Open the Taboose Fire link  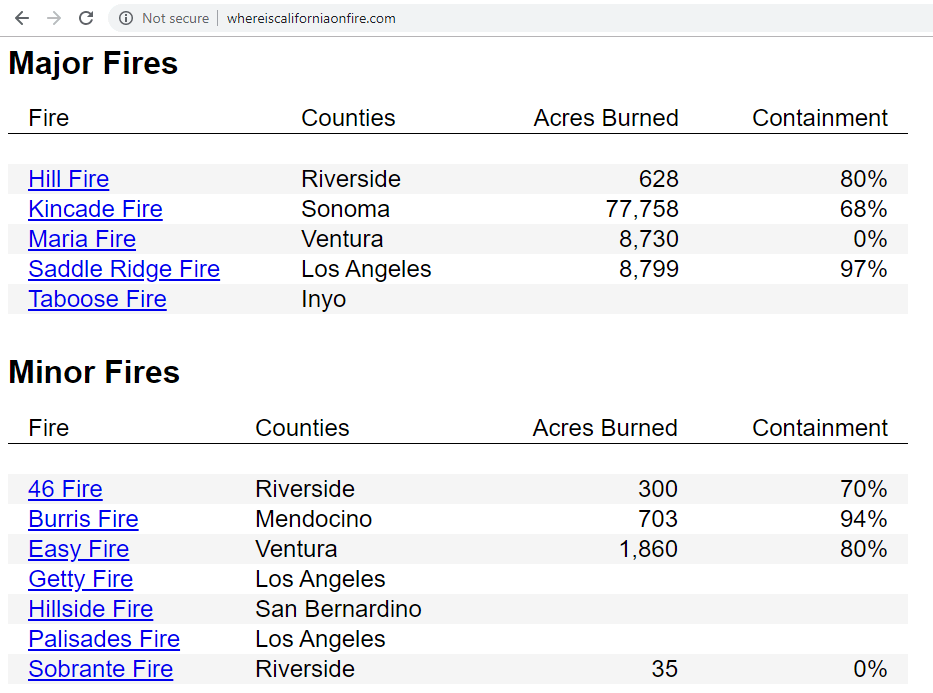point(98,299)
